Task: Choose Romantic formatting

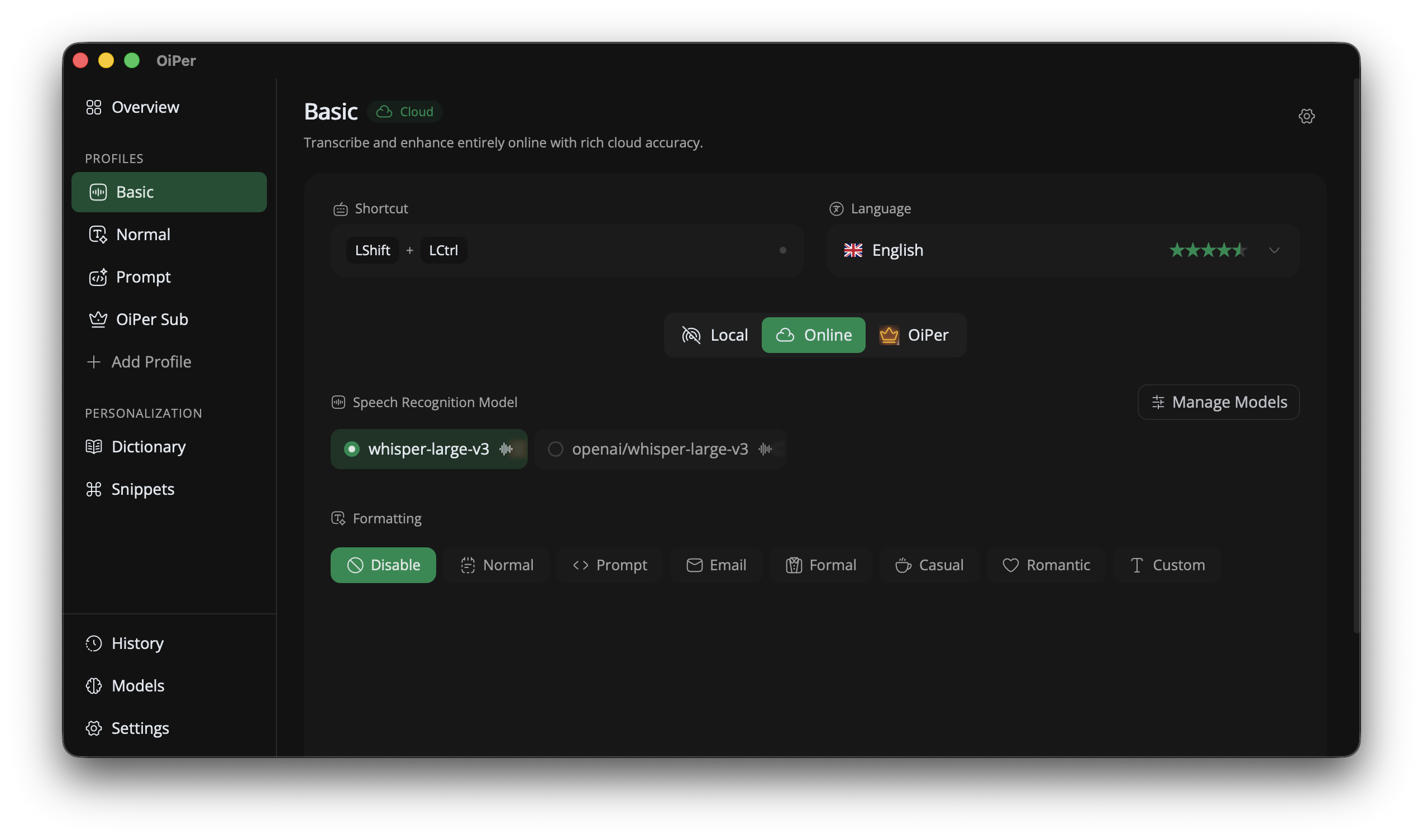Action: pos(1046,565)
